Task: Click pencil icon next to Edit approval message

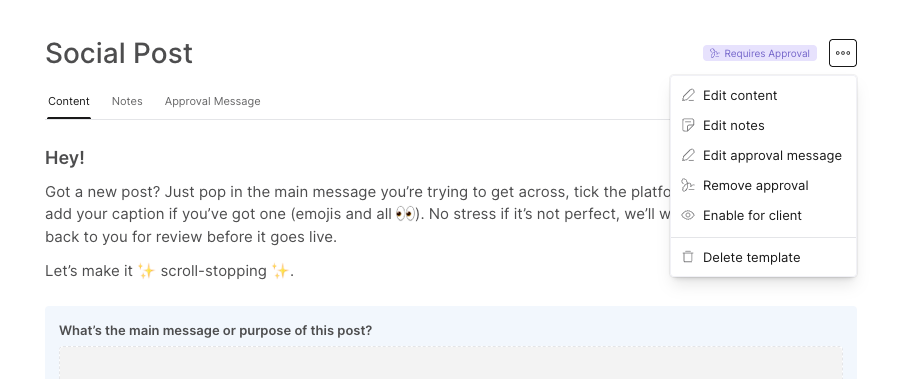Action: click(x=687, y=155)
